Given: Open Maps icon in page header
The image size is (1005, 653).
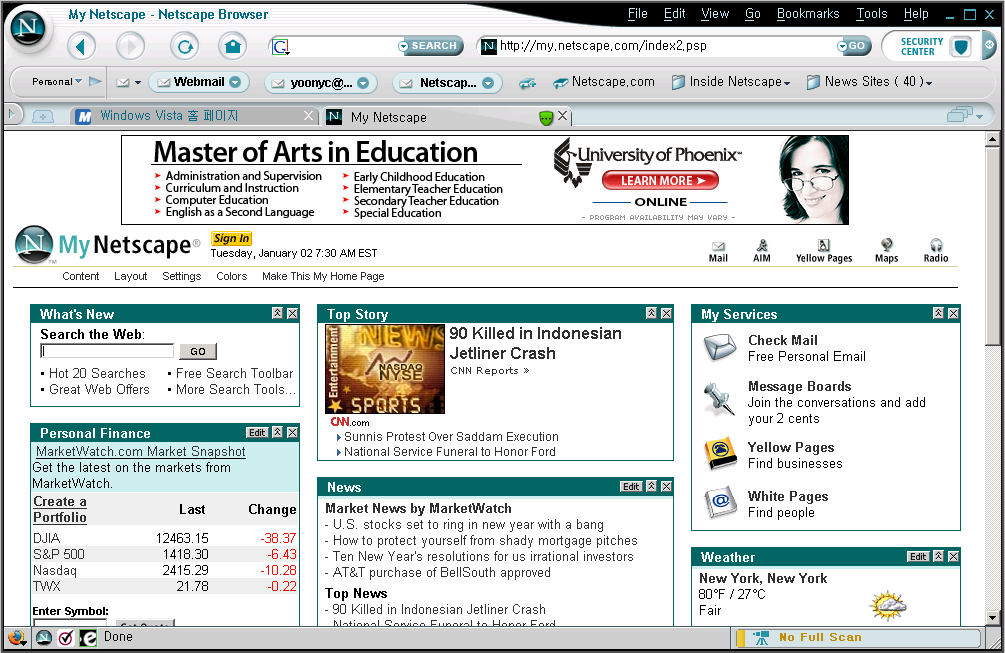Looking at the screenshot, I should pyautogui.click(x=886, y=251).
